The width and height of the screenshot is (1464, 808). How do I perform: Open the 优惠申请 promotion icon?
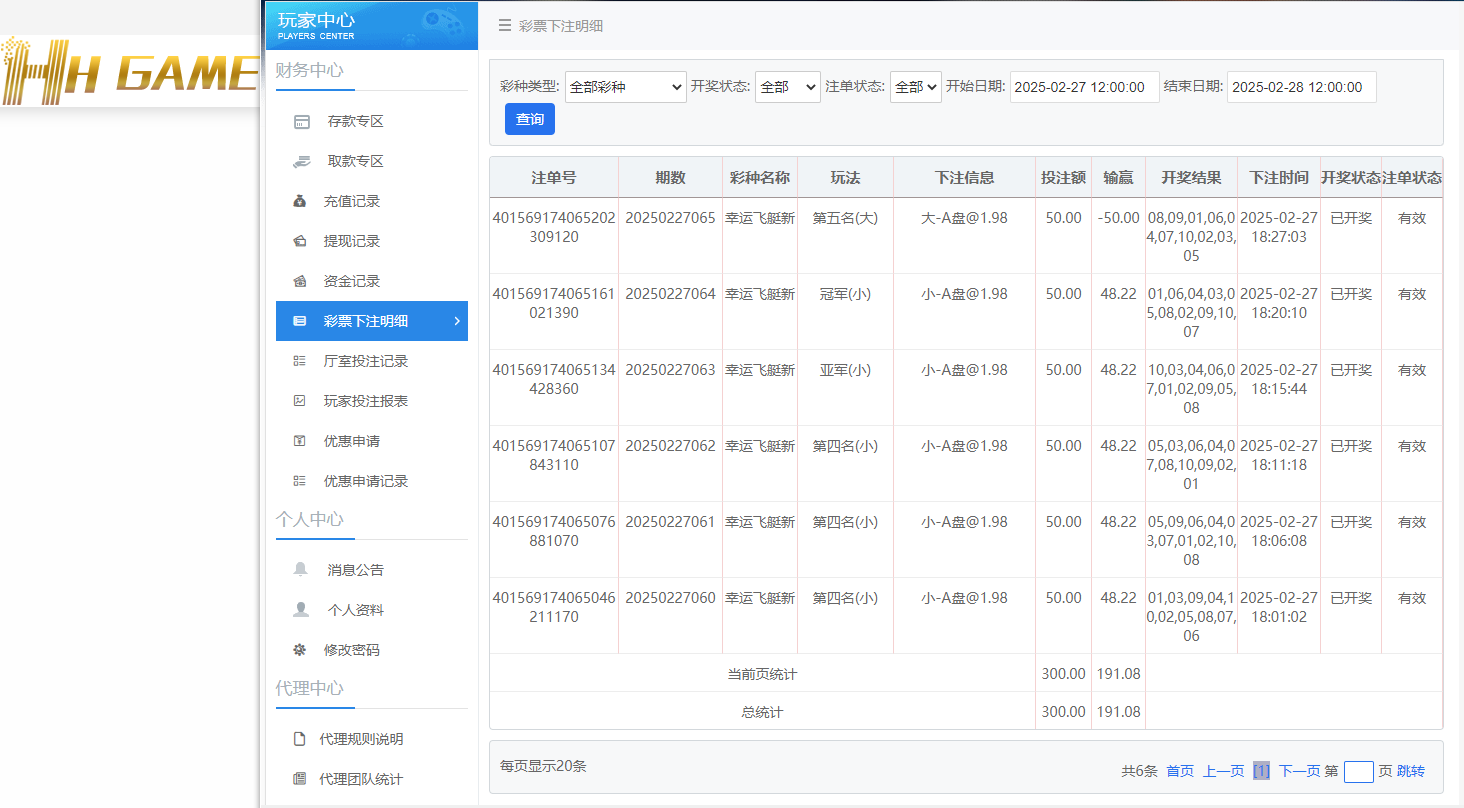coord(301,441)
